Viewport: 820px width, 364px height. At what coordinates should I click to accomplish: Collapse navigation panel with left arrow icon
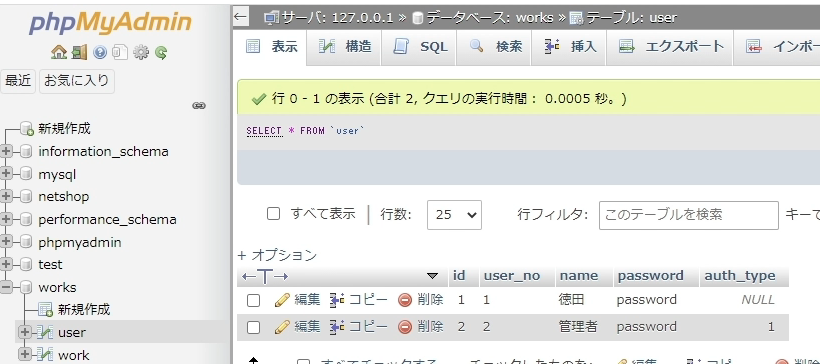240,17
